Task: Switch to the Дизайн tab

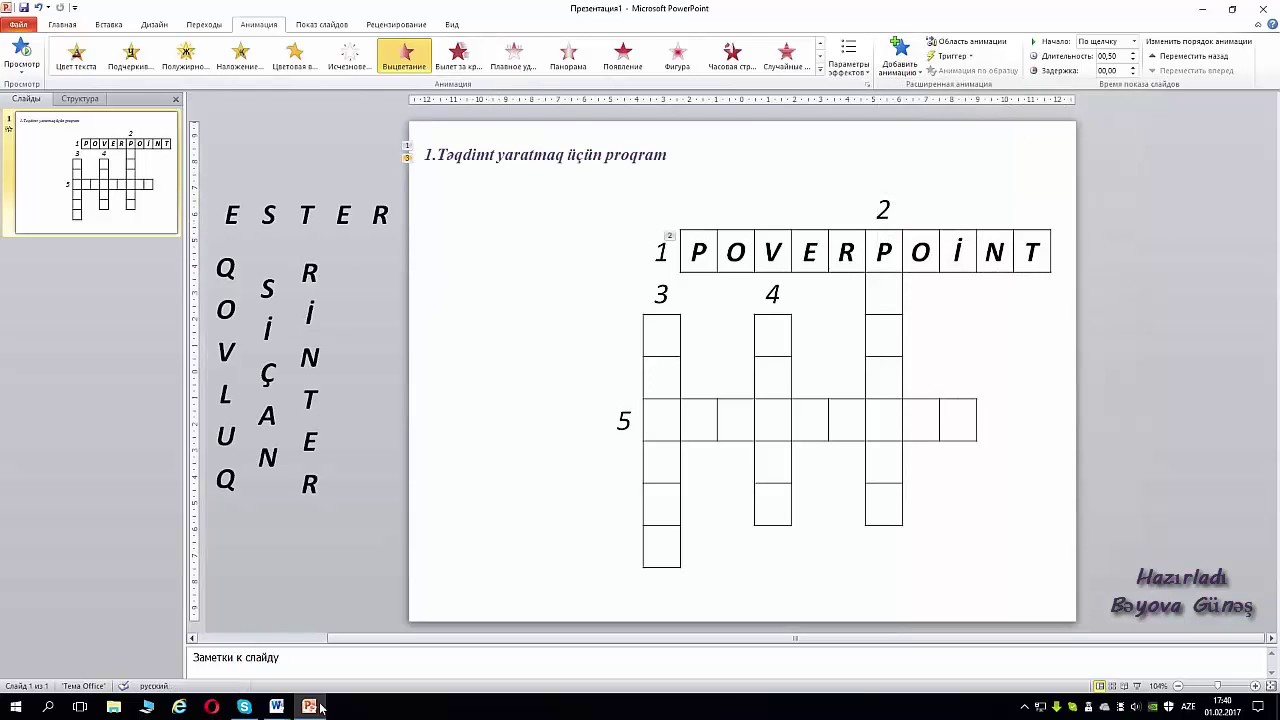Action: tap(154, 24)
